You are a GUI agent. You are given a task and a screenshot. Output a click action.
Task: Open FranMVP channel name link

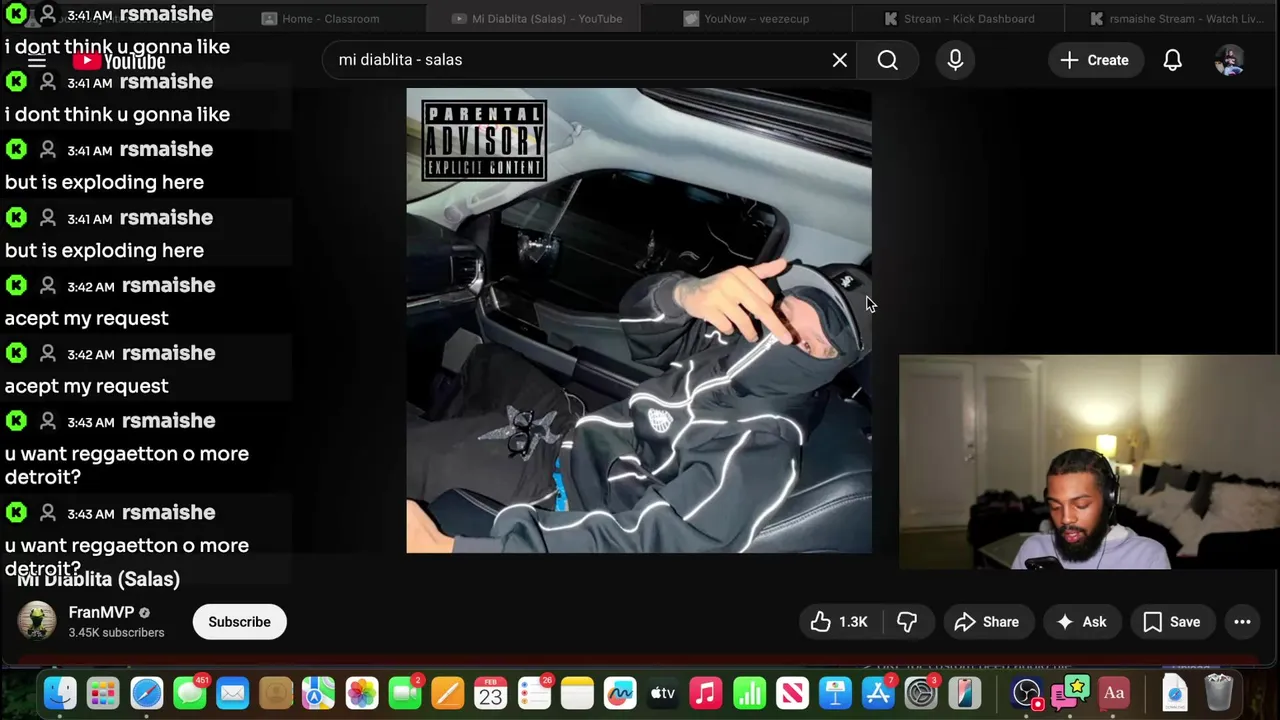pyautogui.click(x=101, y=612)
